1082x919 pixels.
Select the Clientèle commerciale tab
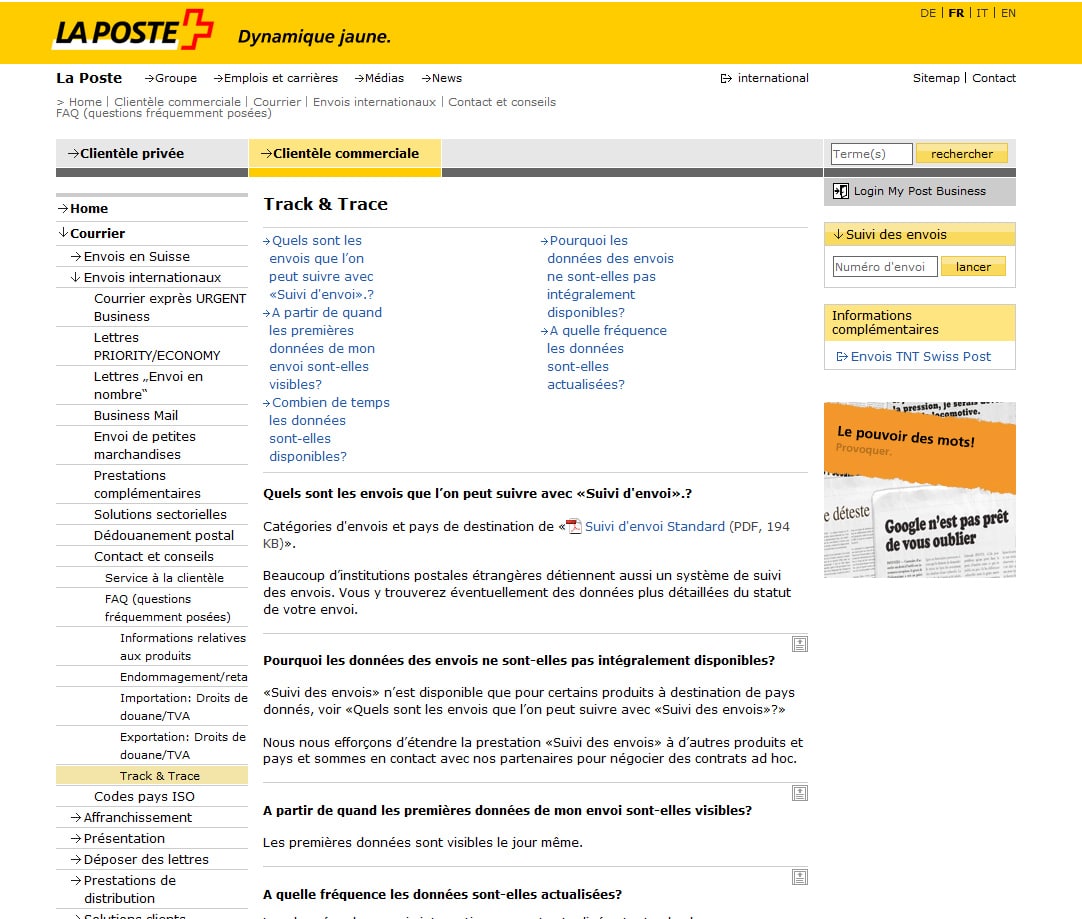tap(345, 153)
